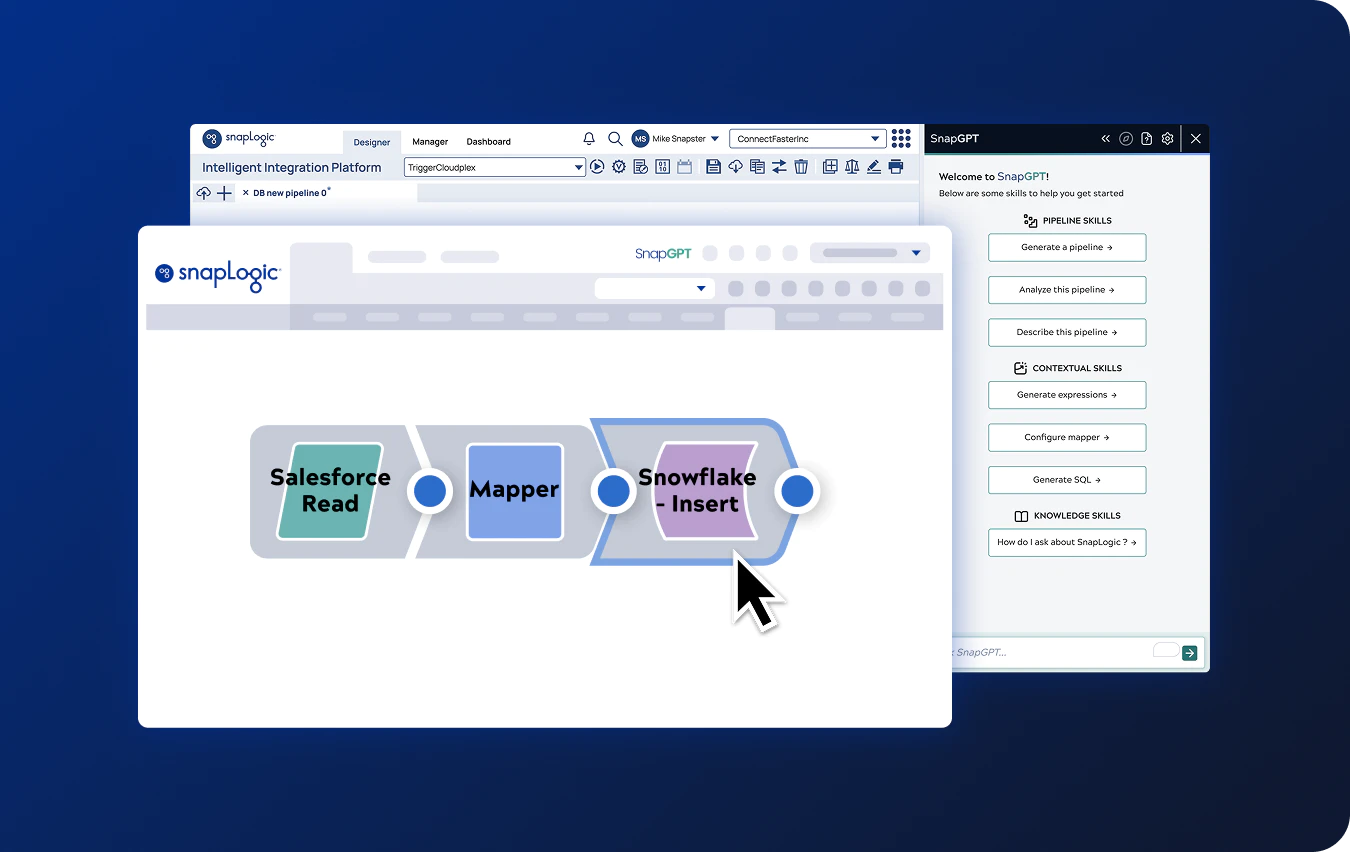Click the search magnifier icon
The image size is (1350, 852).
[615, 139]
